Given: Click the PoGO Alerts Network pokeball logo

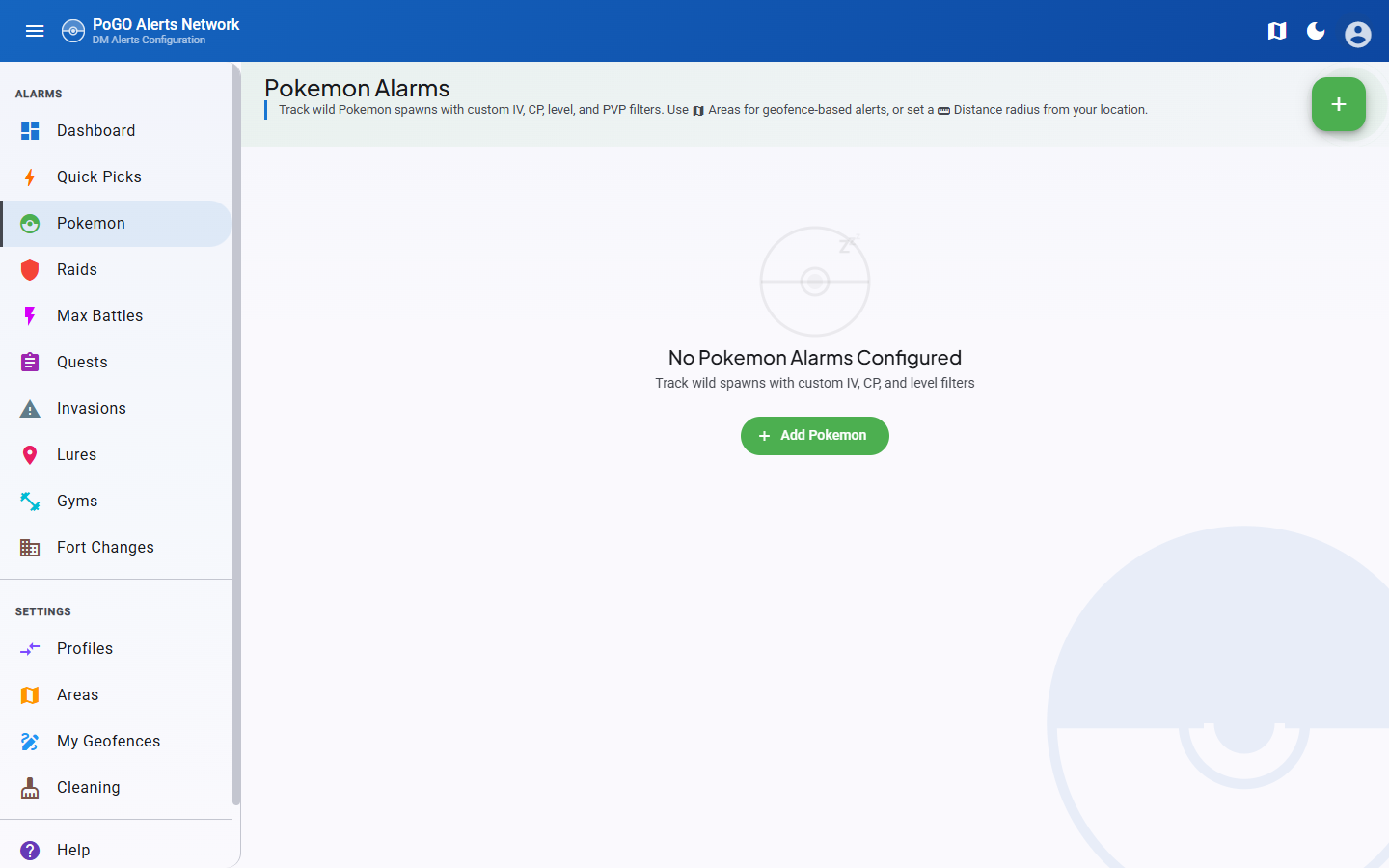Looking at the screenshot, I should pos(73,31).
